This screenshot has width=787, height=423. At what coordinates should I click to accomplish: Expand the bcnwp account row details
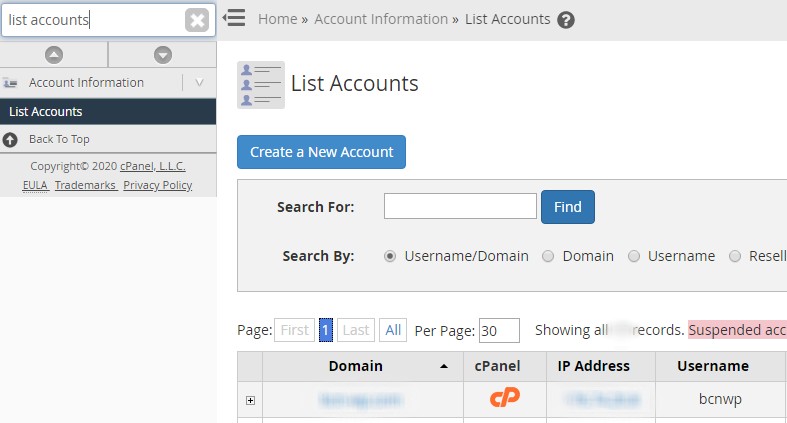[x=250, y=400]
